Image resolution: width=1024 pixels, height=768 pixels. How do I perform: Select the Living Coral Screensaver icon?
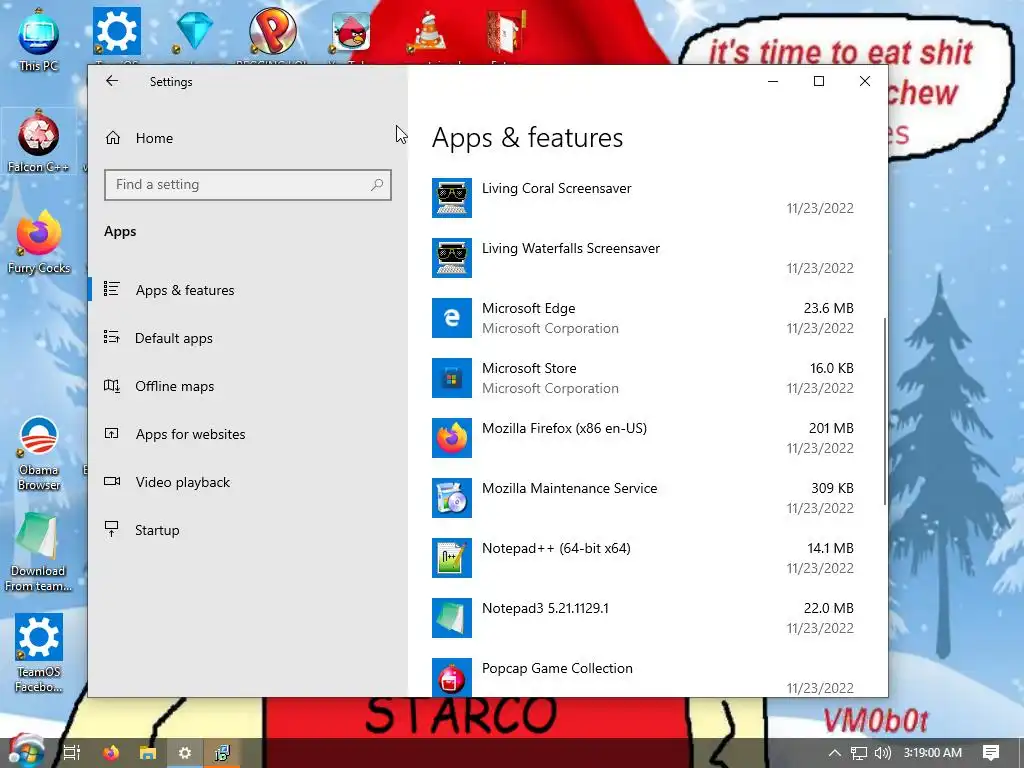tap(452, 198)
